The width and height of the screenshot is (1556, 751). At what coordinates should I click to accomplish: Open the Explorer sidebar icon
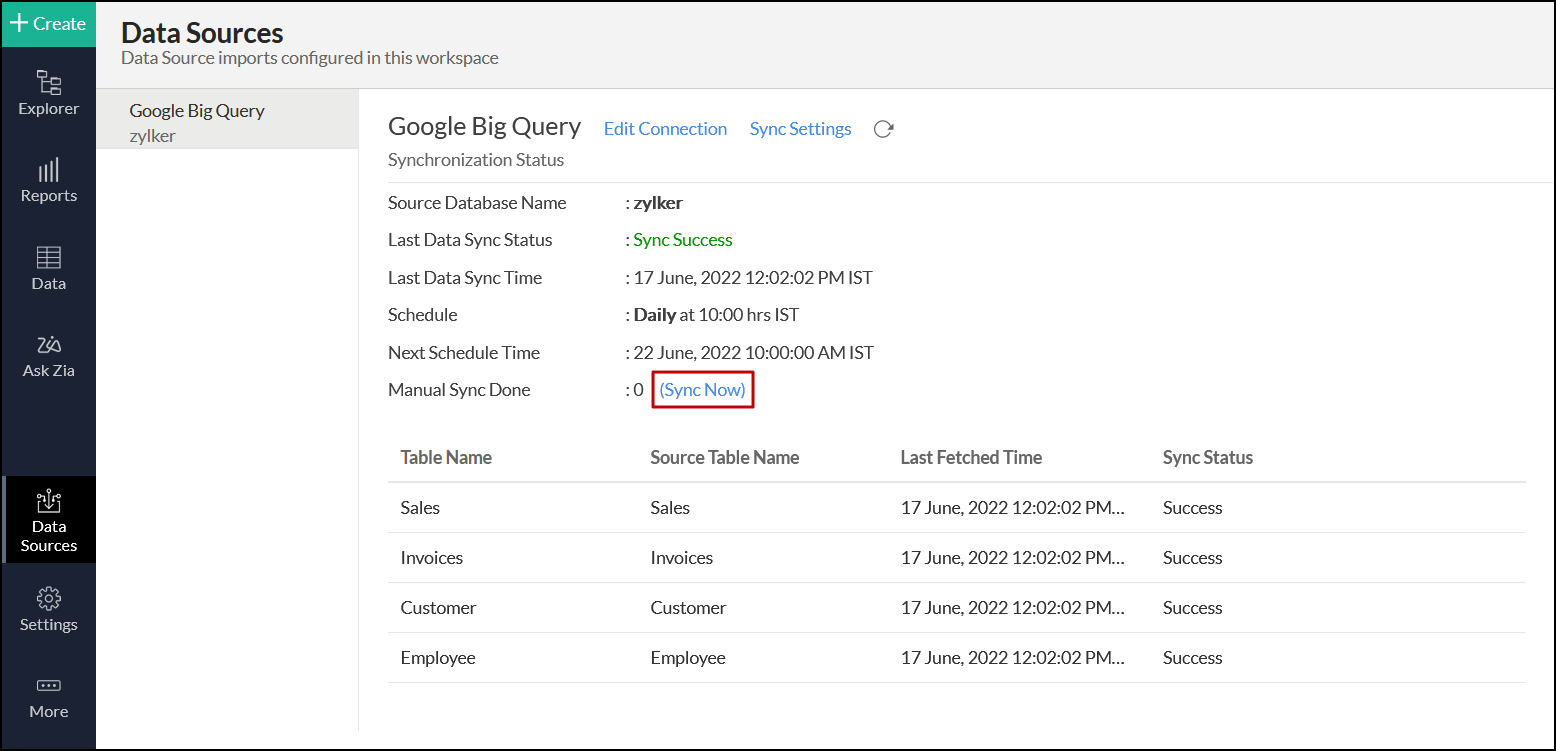[48, 93]
